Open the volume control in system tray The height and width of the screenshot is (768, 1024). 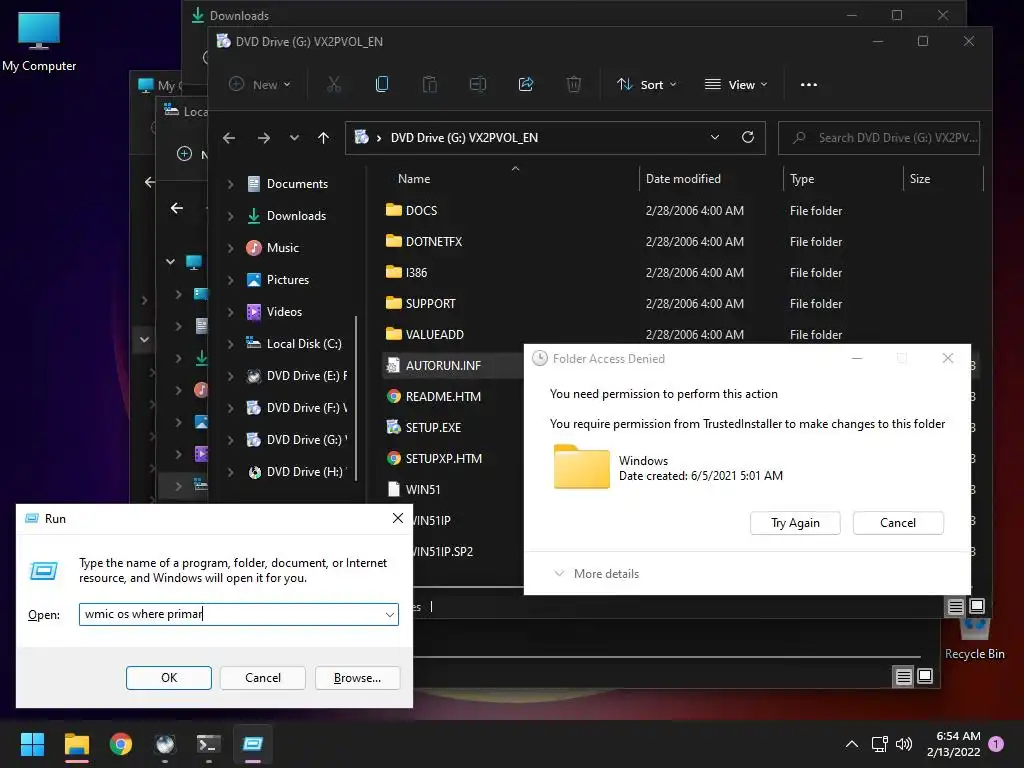904,744
